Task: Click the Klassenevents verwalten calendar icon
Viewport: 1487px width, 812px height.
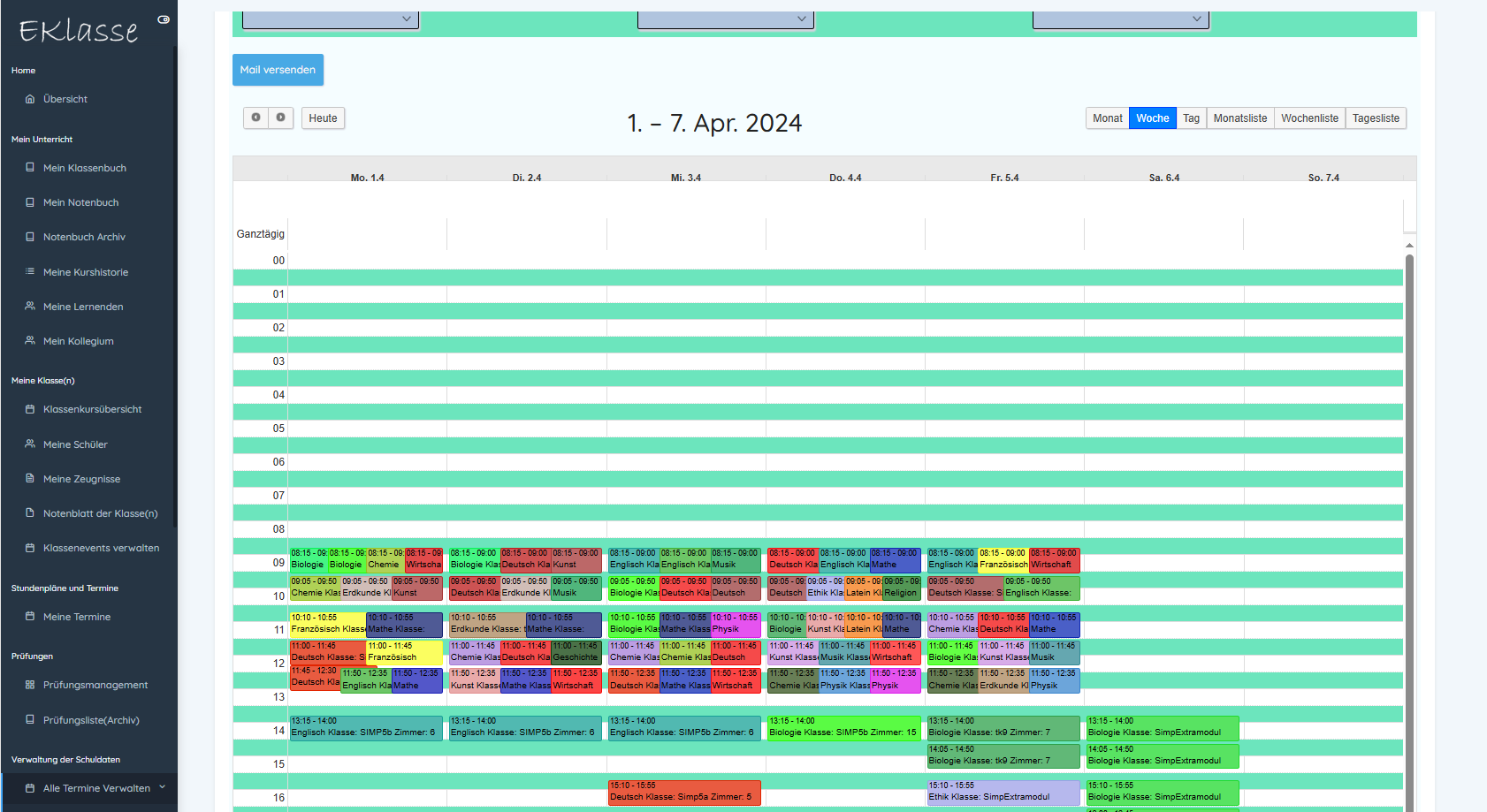Action: (x=30, y=548)
